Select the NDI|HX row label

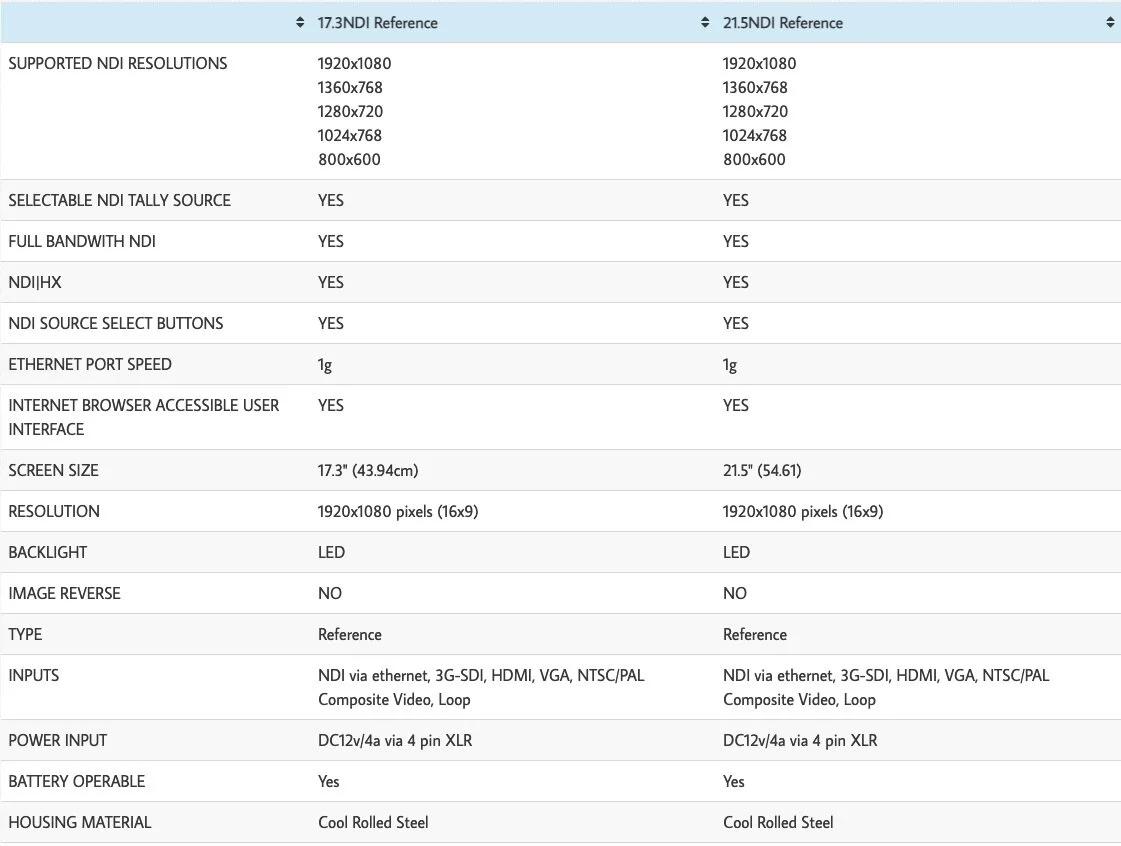click(x=35, y=282)
